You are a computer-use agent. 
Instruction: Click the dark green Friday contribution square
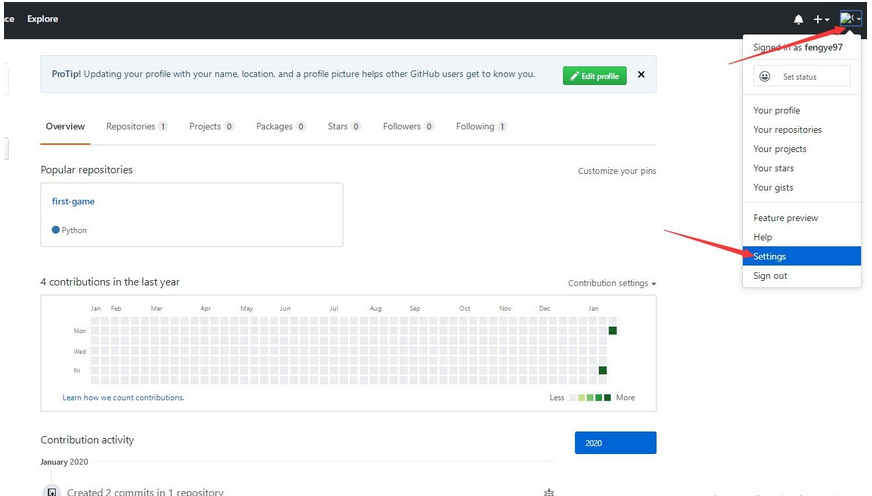click(x=603, y=370)
